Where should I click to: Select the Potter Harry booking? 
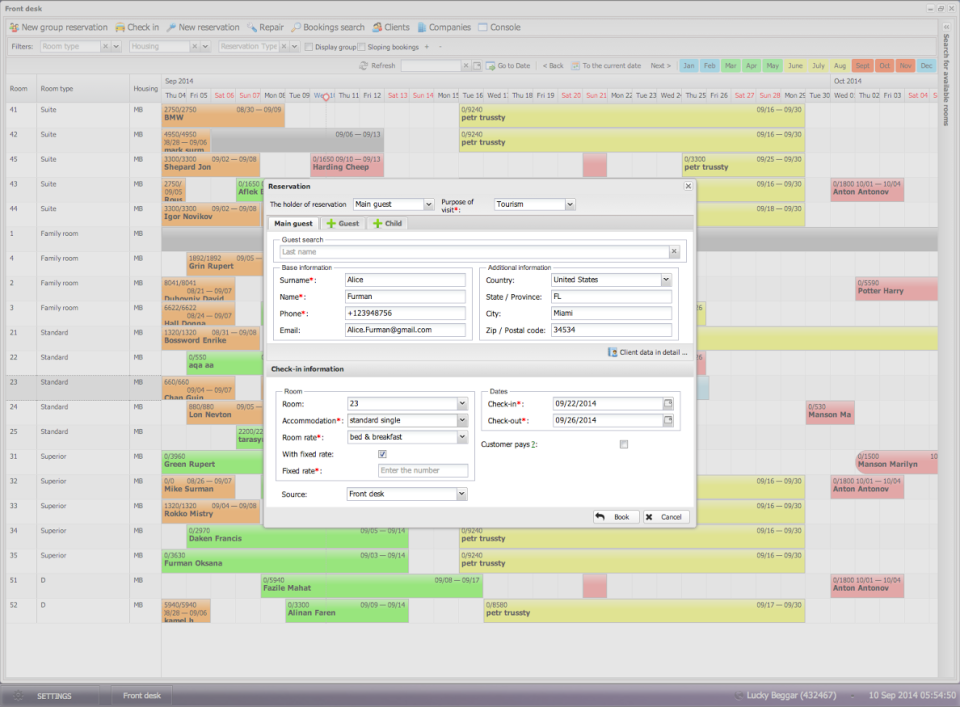(896, 288)
